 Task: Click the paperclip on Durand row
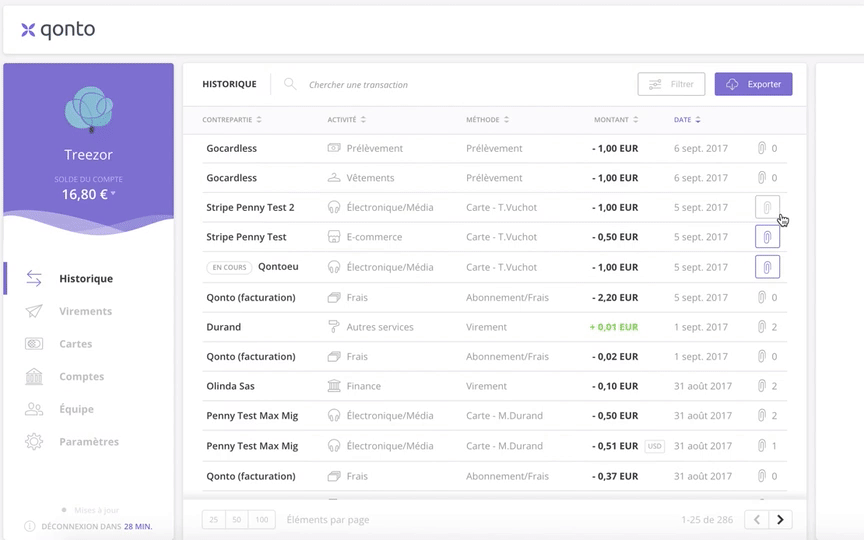(762, 327)
